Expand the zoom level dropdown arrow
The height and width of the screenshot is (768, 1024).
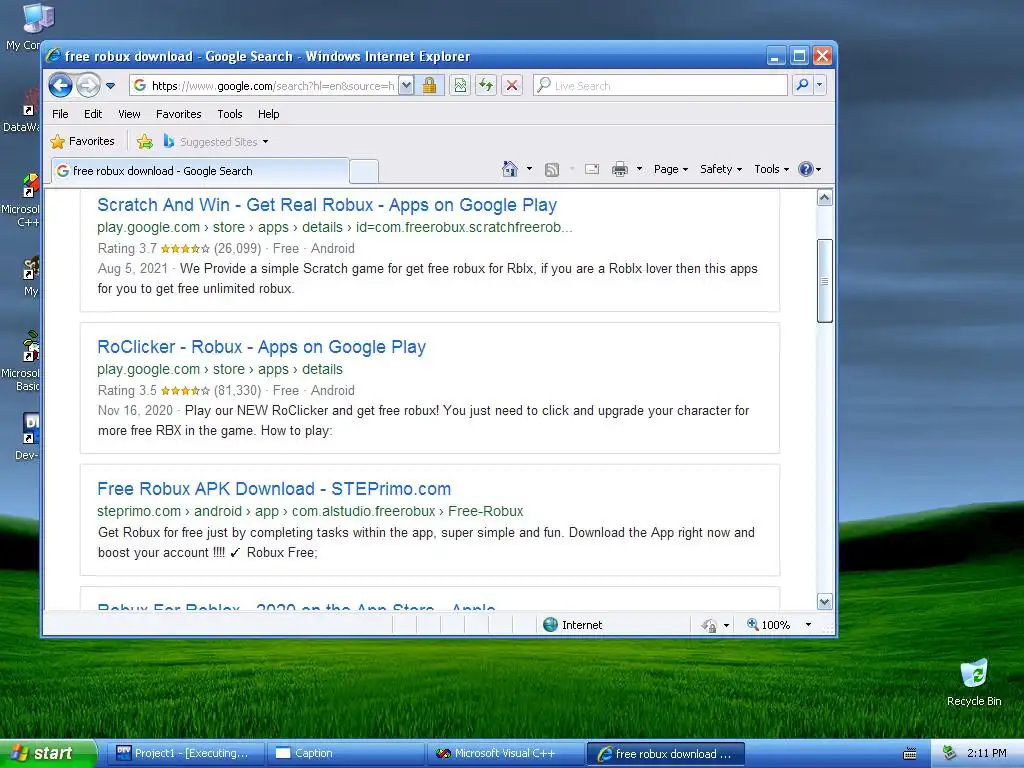808,625
